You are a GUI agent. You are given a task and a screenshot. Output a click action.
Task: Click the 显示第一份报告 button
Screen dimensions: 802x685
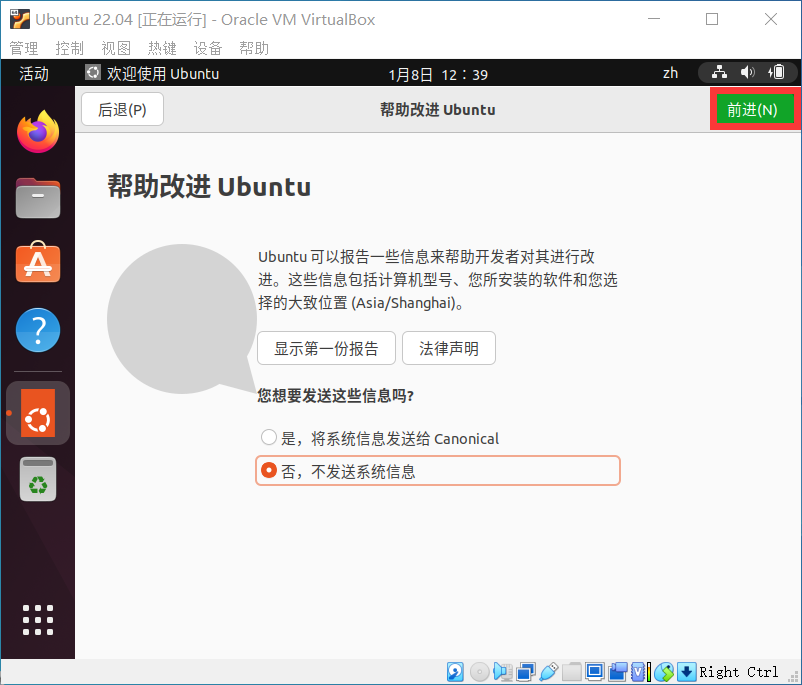326,349
